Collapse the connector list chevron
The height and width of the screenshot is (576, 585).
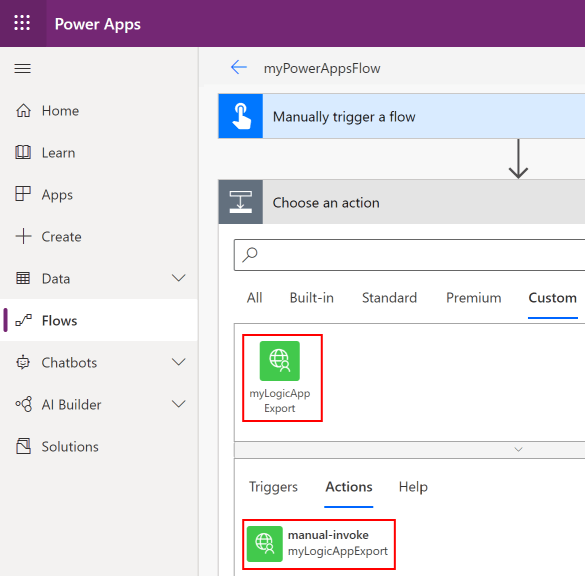(518, 450)
